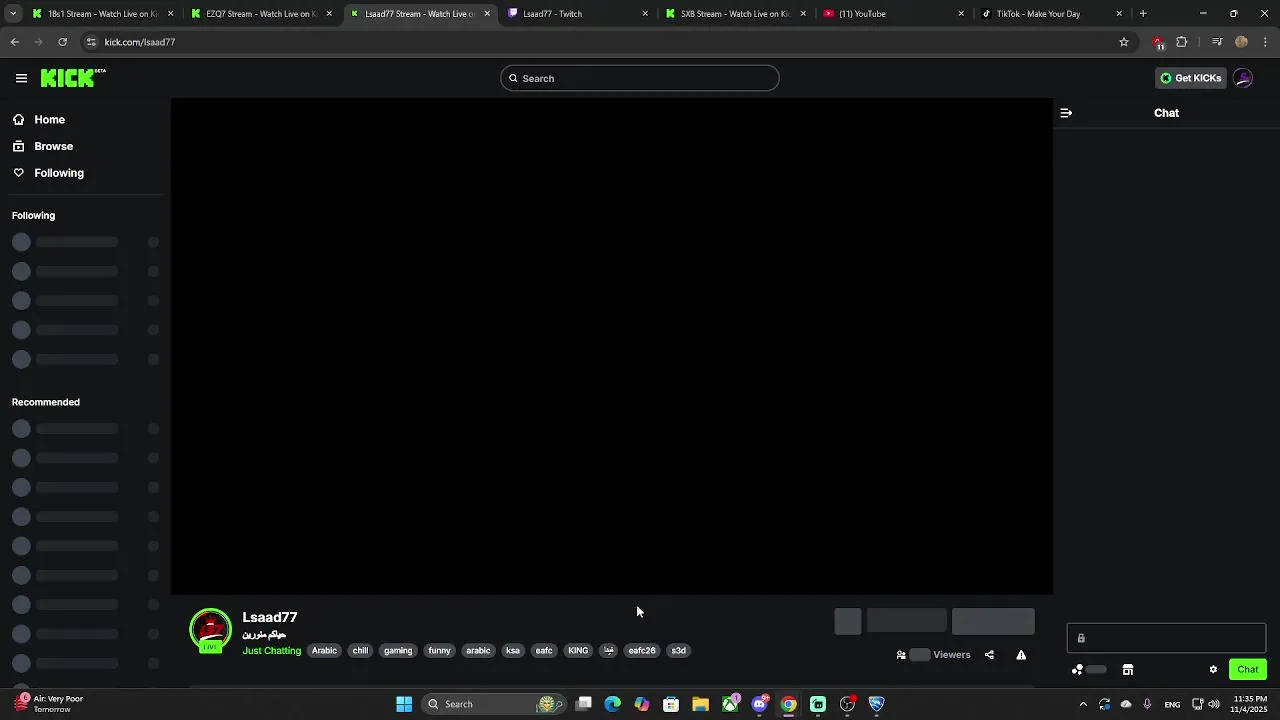The width and height of the screenshot is (1280, 720).
Task: Open the chat shop storefront icon
Action: tap(1128, 670)
